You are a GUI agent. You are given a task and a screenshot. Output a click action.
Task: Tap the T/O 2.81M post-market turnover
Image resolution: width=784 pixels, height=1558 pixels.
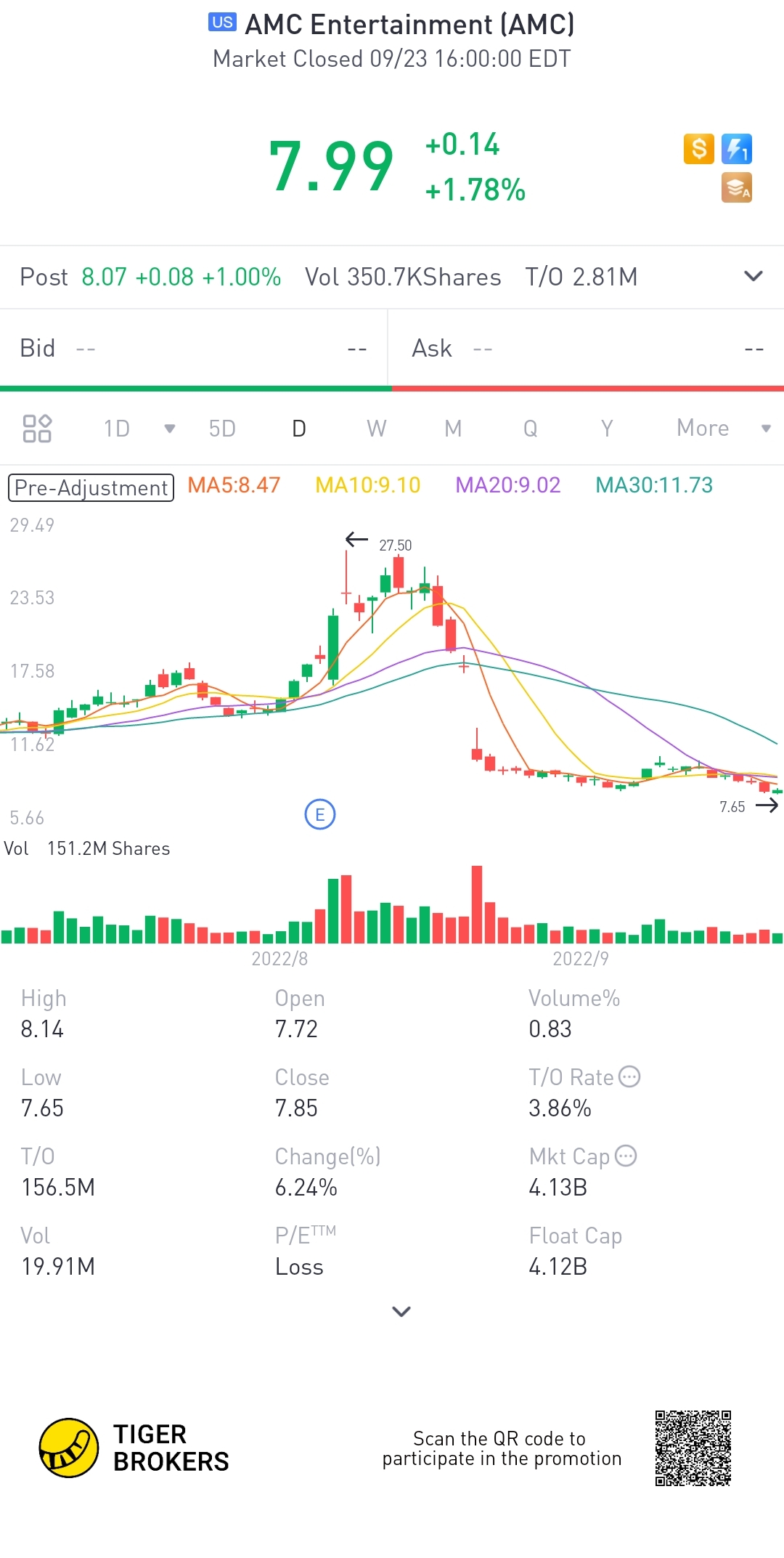581,277
